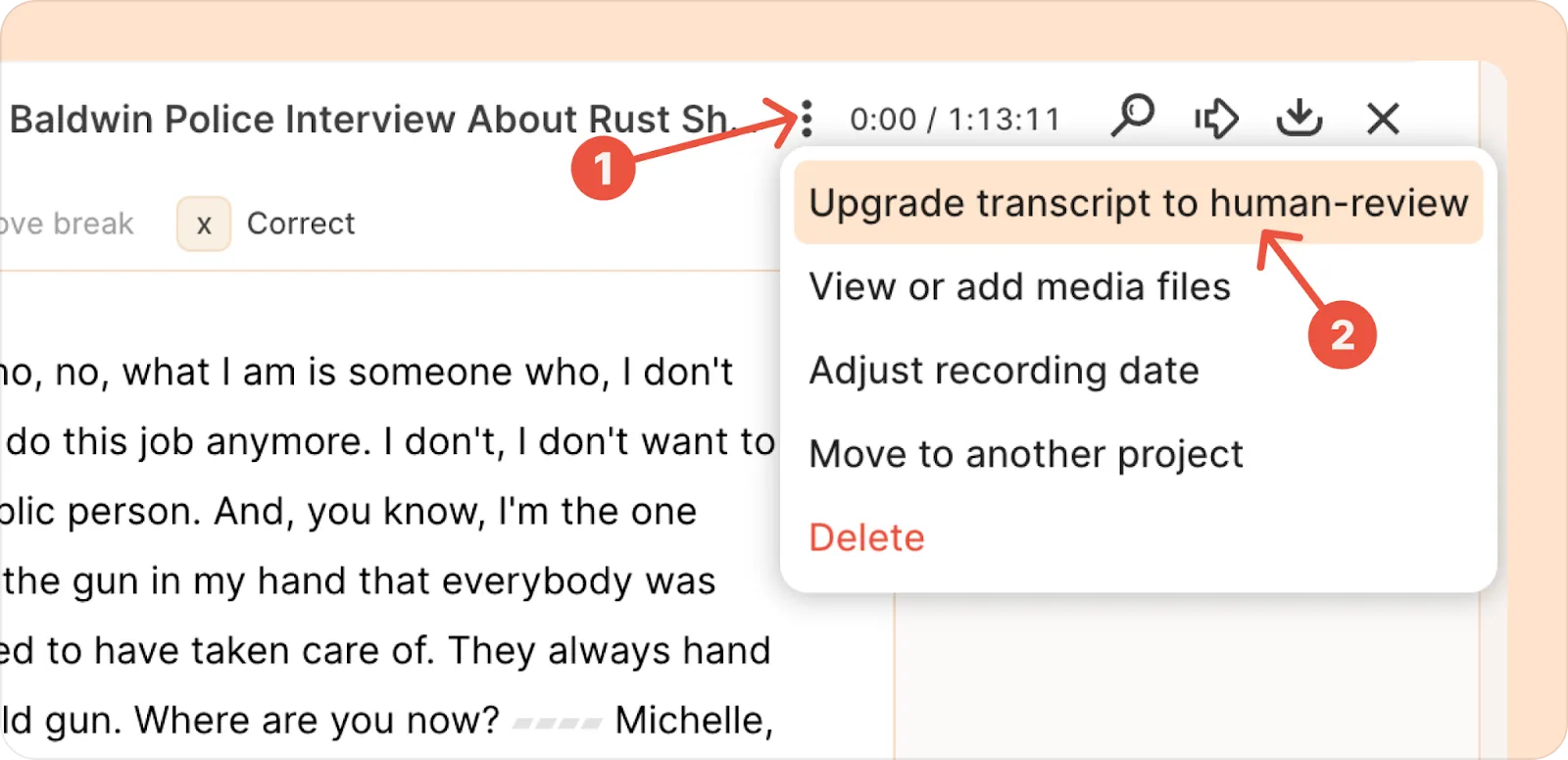Click the x shortcut key button
The width and height of the screenshot is (1568, 760).
tap(204, 224)
